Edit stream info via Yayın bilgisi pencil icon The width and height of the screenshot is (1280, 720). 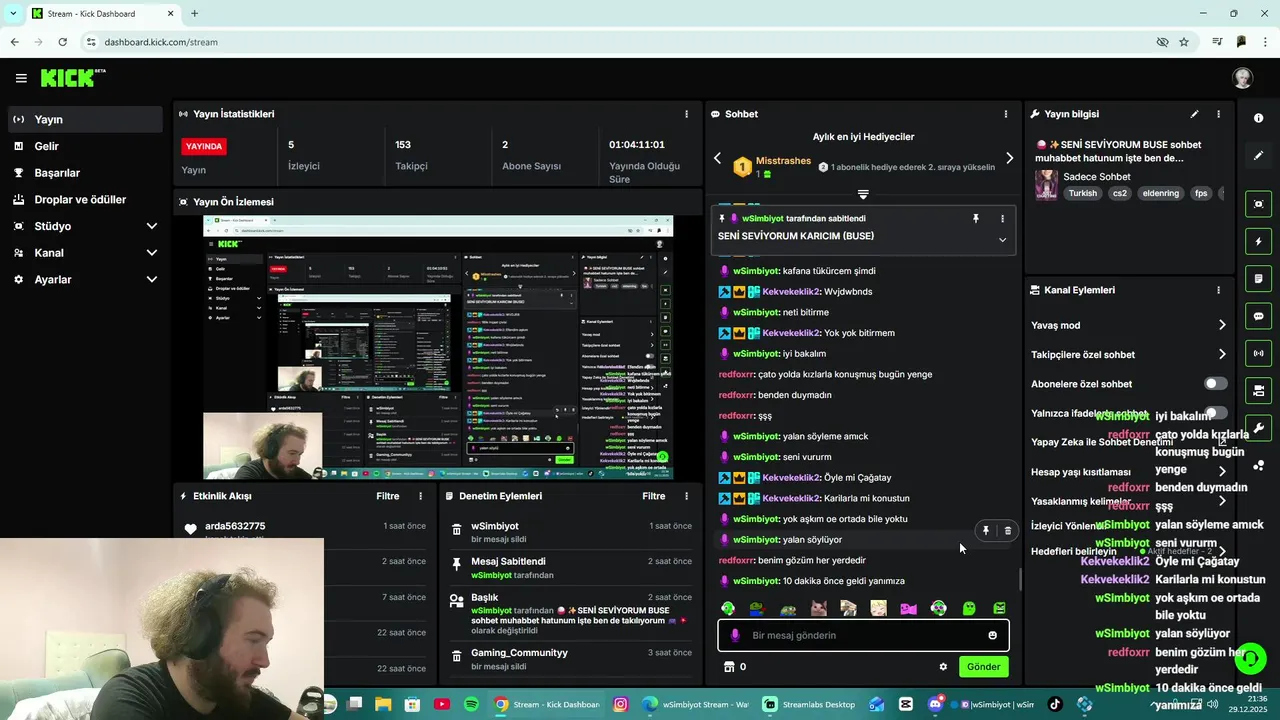(1194, 114)
